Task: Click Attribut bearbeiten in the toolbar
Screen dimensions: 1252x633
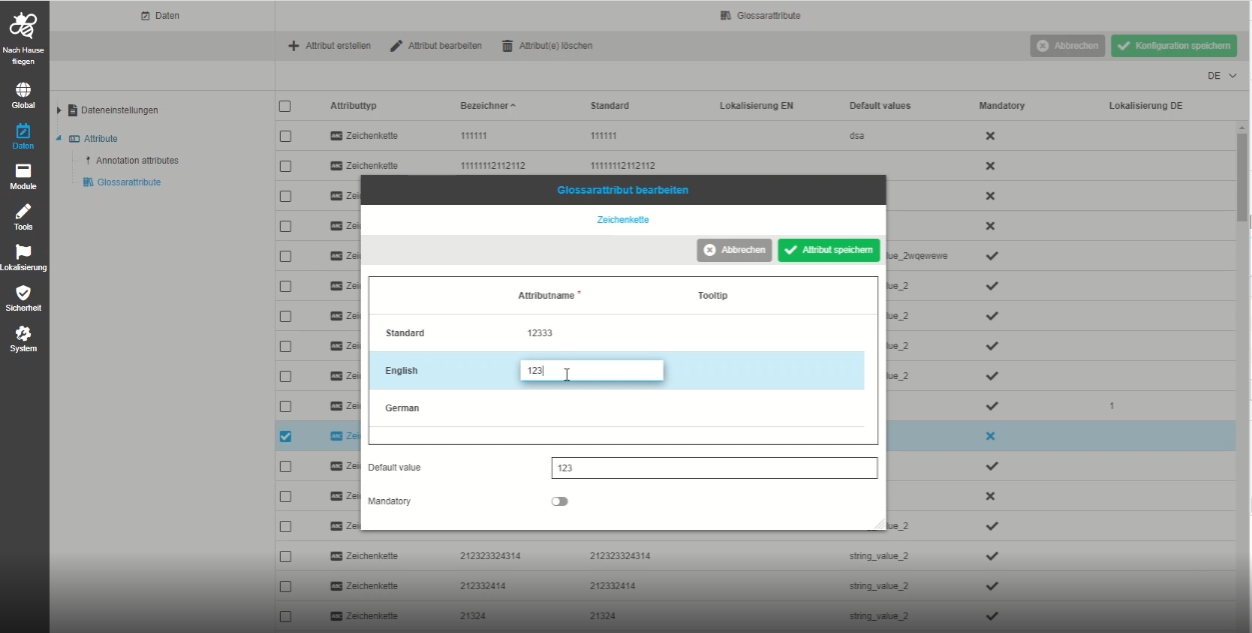Action: click(x=436, y=46)
